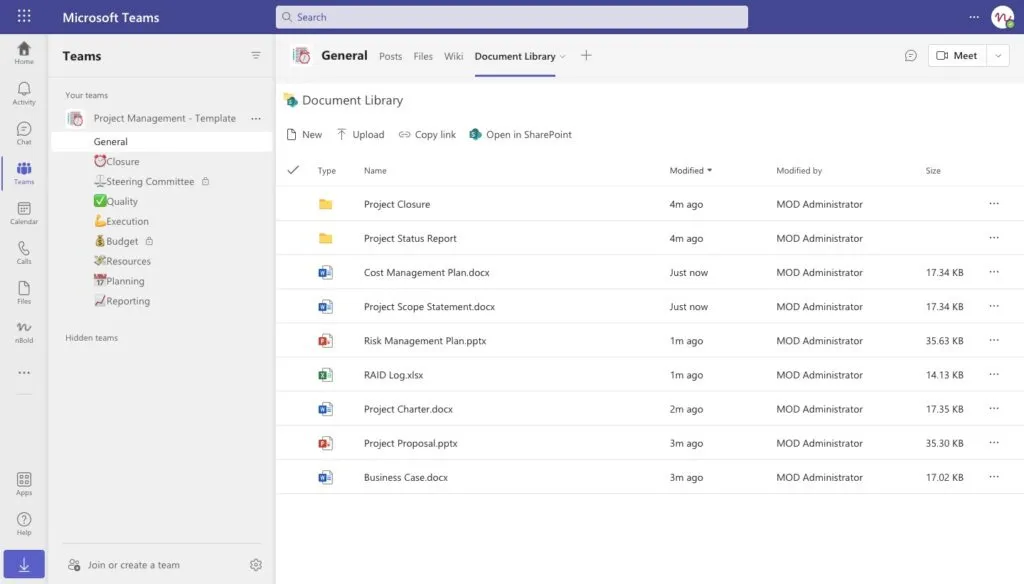
Task: Start a meeting with Meet button
Action: coord(957,56)
